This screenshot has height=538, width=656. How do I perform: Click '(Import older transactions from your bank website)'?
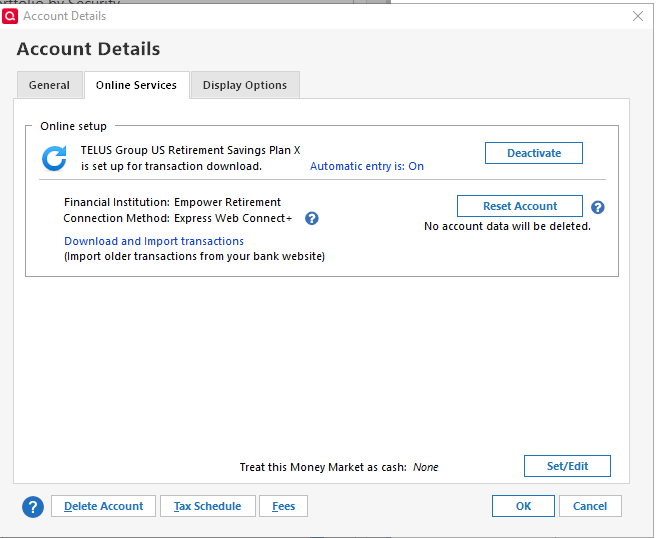(x=195, y=256)
